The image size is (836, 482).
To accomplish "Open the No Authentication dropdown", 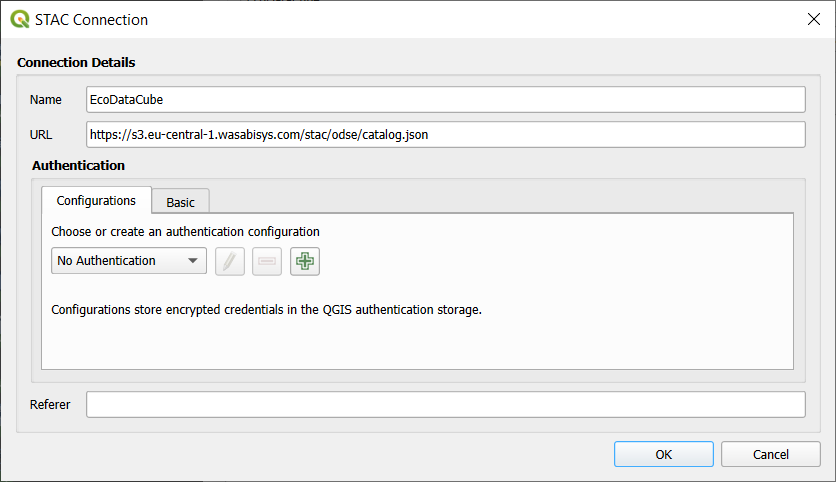I will (129, 261).
